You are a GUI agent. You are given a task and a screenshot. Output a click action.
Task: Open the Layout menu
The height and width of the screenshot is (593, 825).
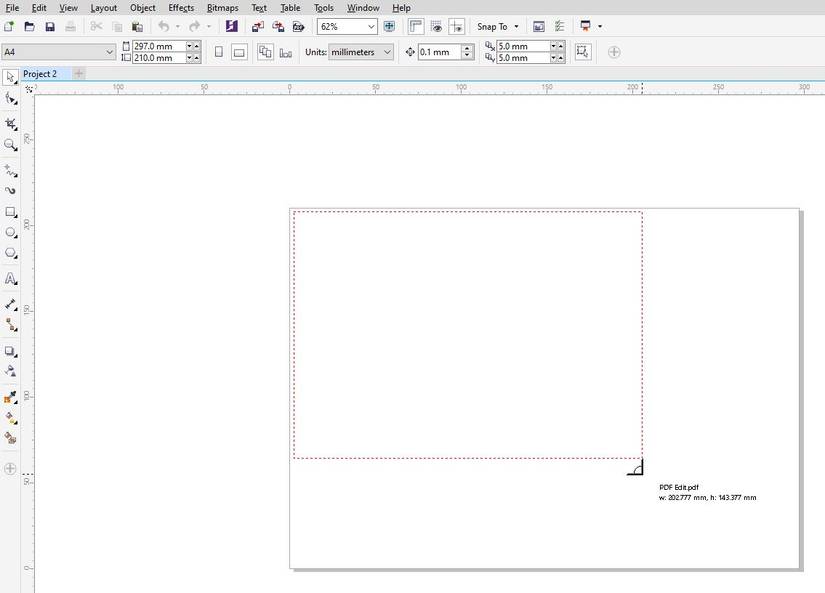[104, 8]
